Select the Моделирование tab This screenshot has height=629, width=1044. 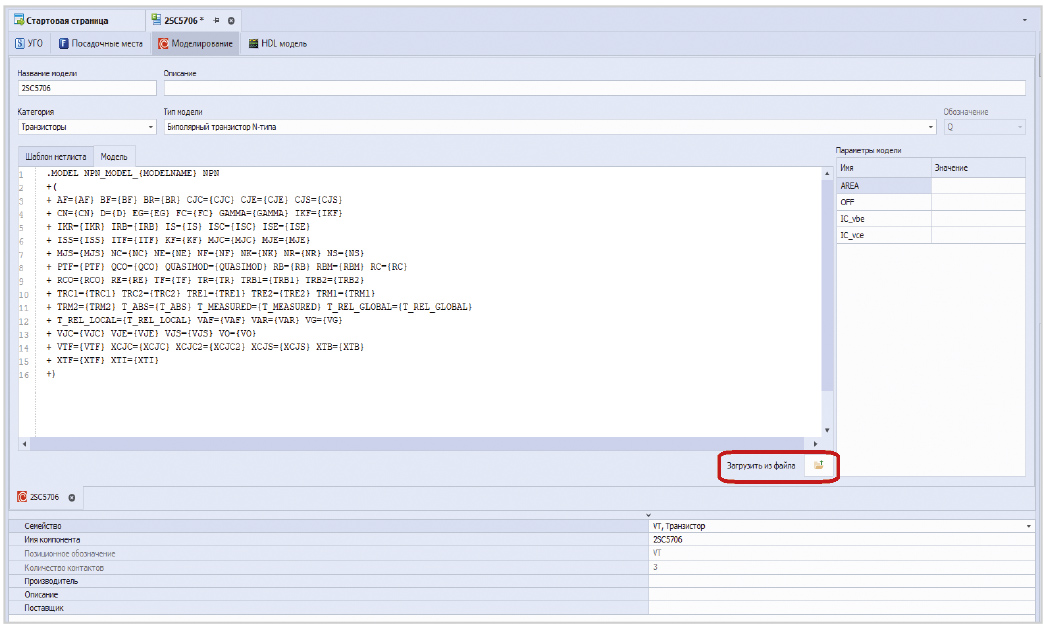tap(196, 43)
